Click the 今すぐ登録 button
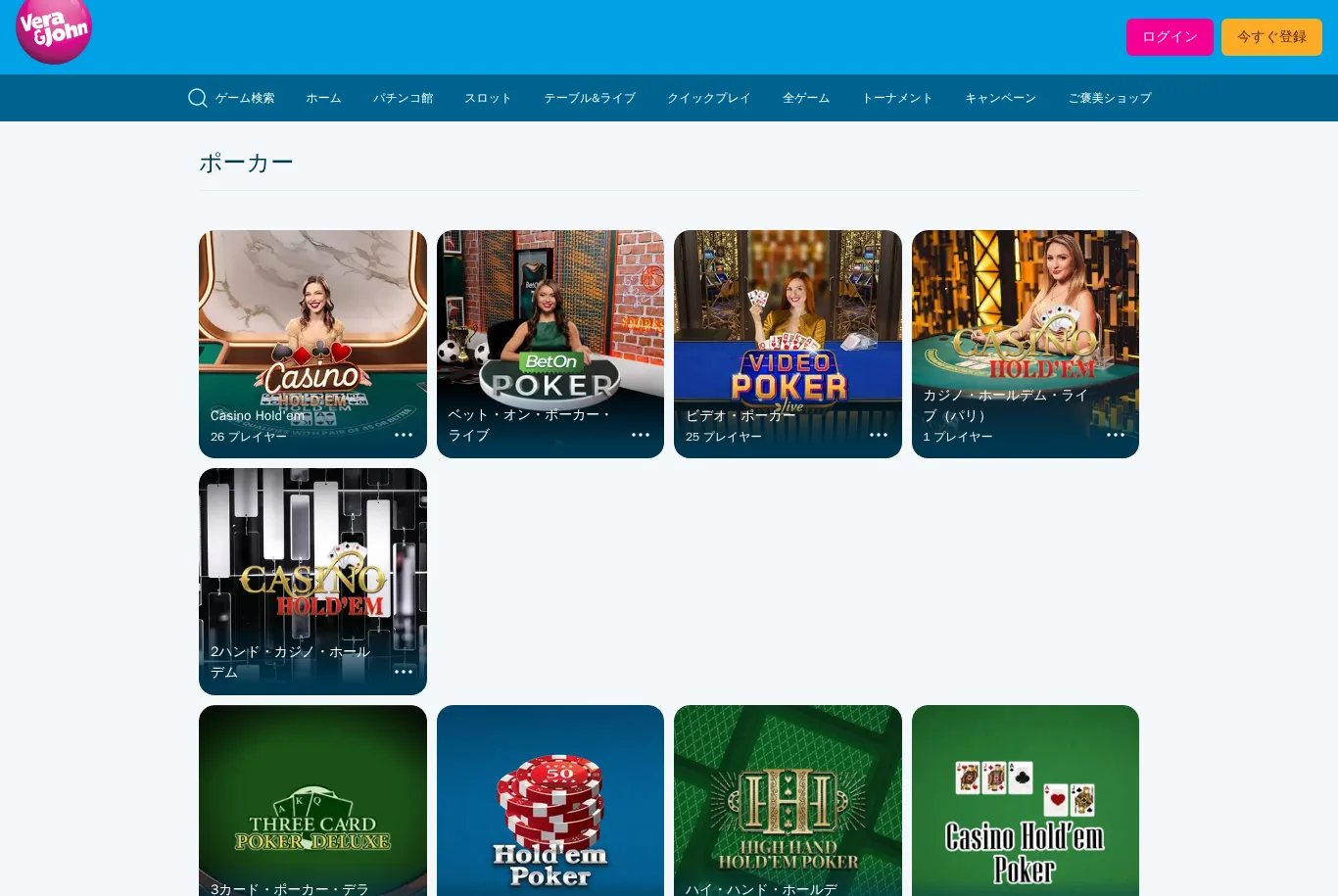This screenshot has height=896, width=1338. tap(1271, 37)
